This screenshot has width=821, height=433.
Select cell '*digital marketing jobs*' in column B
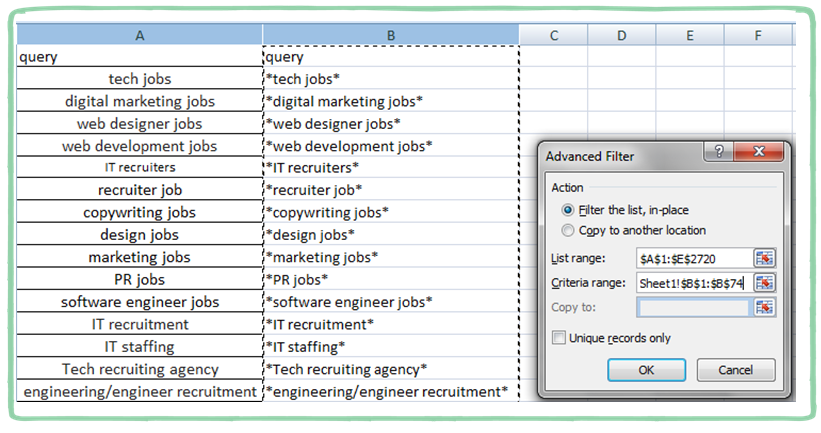pyautogui.click(x=391, y=101)
